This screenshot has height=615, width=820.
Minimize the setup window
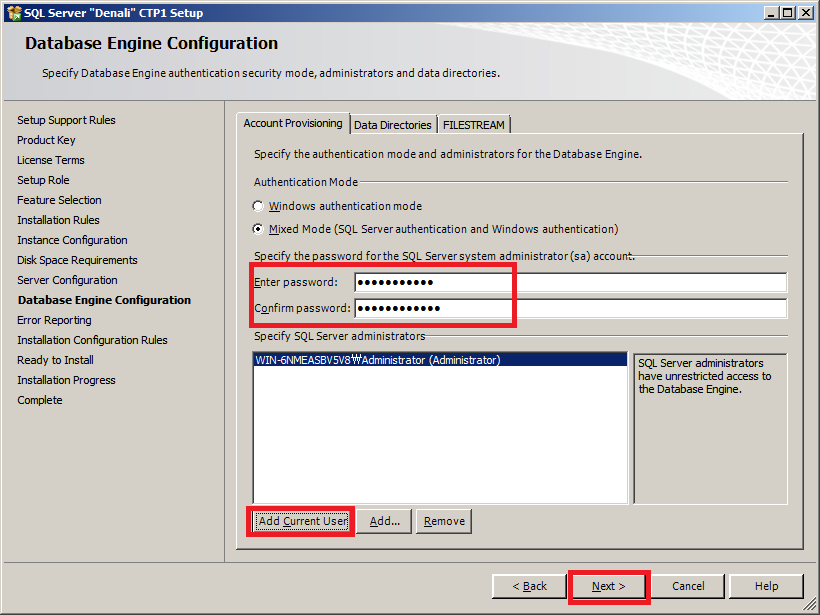click(770, 13)
